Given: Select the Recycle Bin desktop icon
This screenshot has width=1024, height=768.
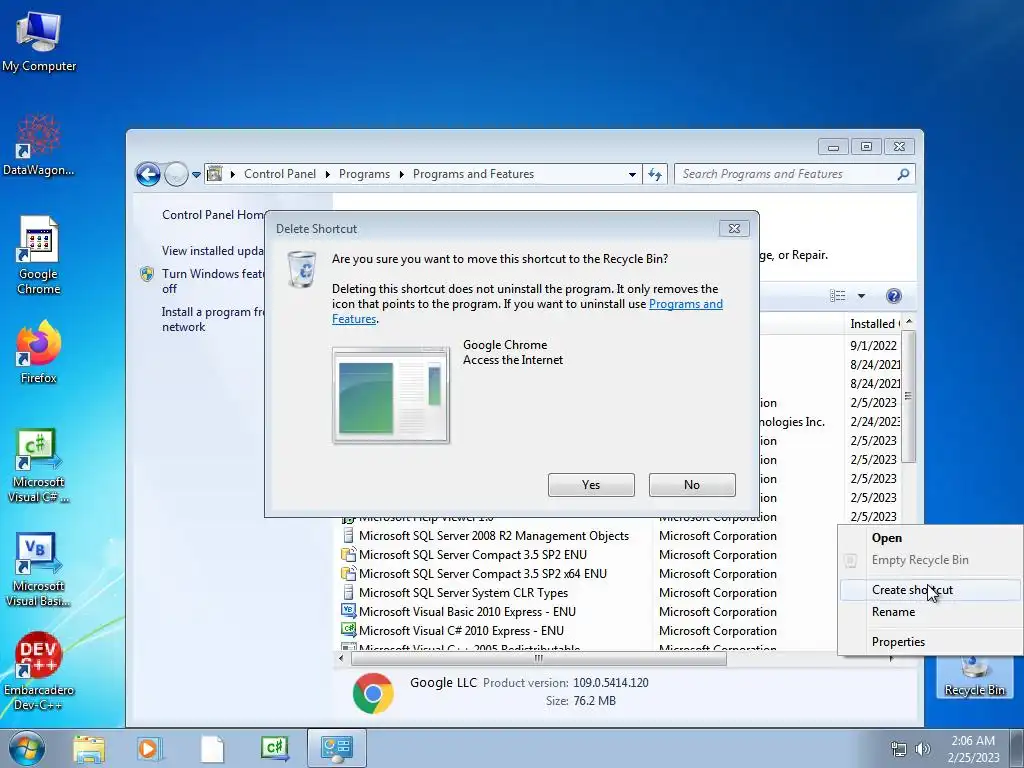Looking at the screenshot, I should [974, 677].
